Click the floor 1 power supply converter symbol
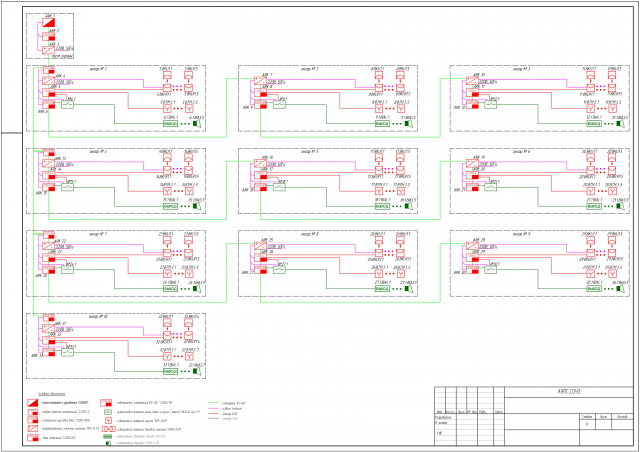This screenshot has width=640, height=452. click(49, 81)
